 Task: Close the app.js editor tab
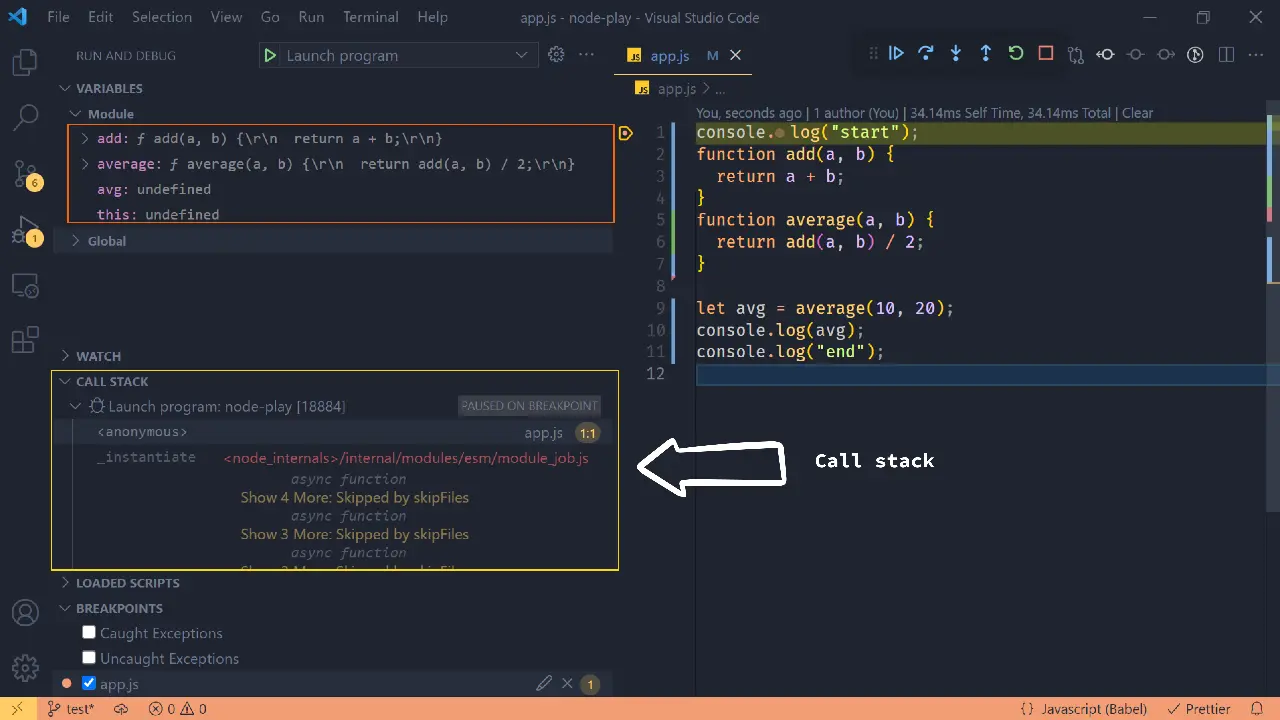[736, 56]
